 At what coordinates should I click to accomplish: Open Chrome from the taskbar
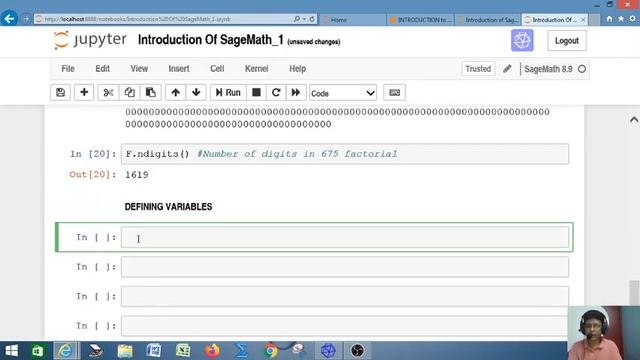[270, 351]
